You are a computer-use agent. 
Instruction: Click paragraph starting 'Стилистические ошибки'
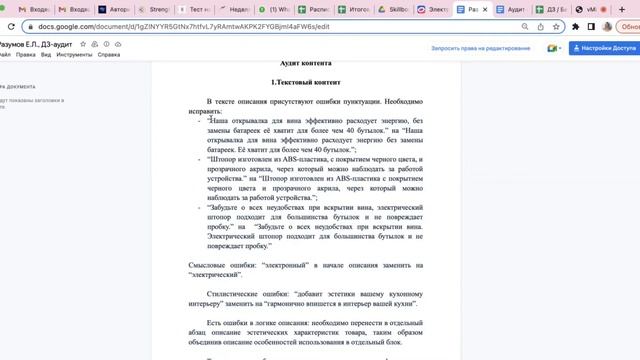pyautogui.click(x=306, y=299)
